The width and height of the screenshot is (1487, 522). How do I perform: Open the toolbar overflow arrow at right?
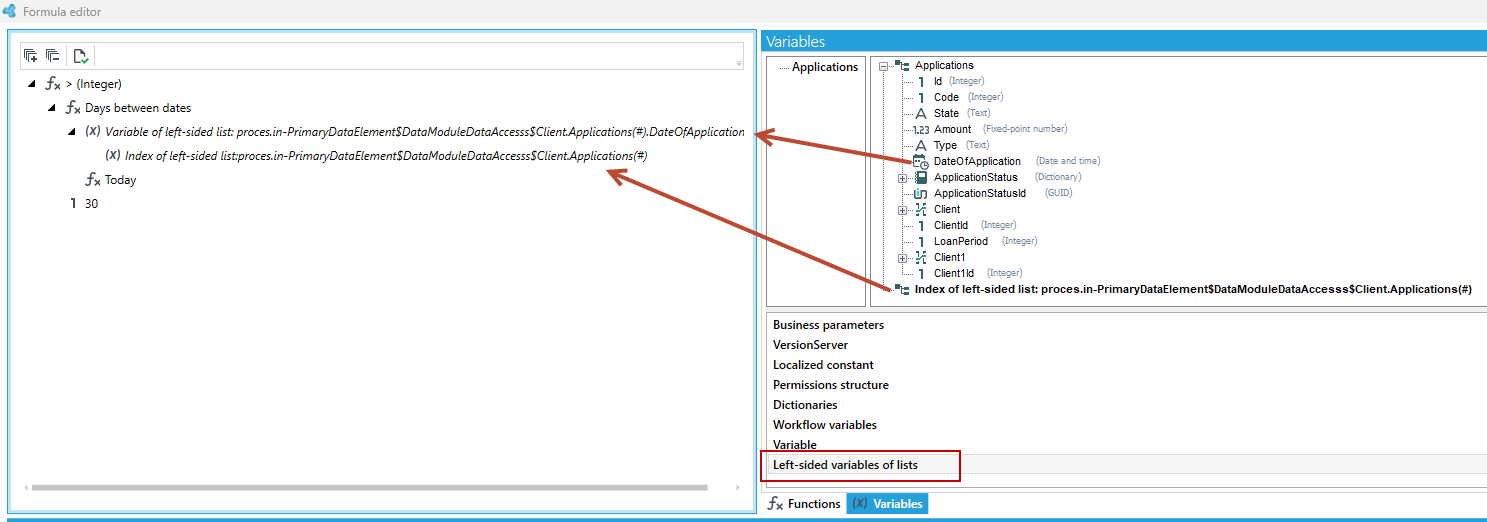point(739,63)
